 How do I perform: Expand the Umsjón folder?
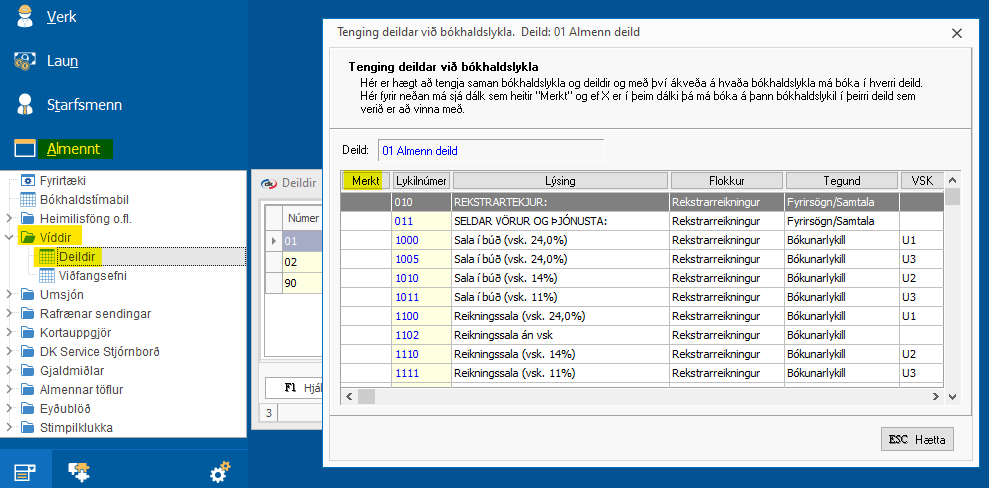(9, 294)
